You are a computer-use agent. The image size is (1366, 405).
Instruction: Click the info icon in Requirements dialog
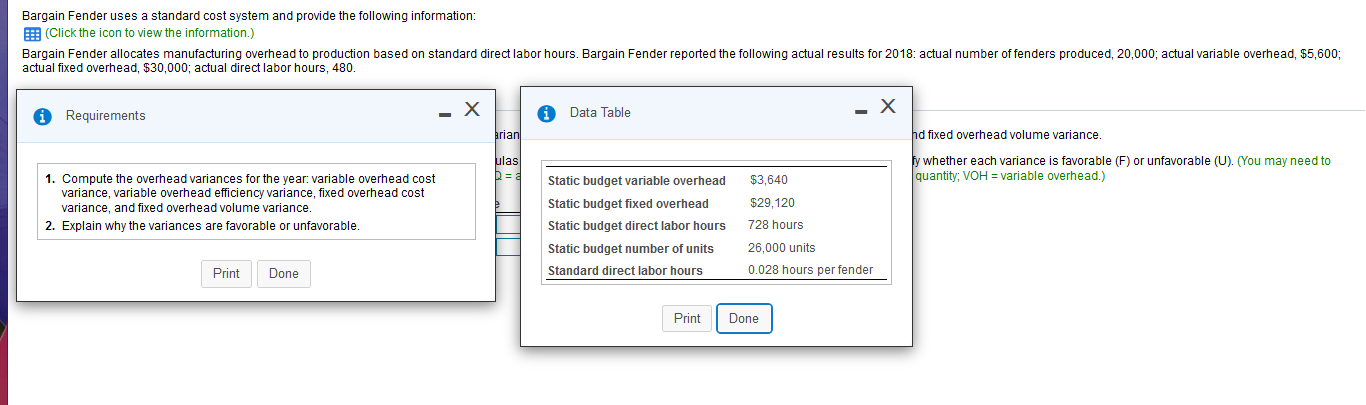(43, 116)
